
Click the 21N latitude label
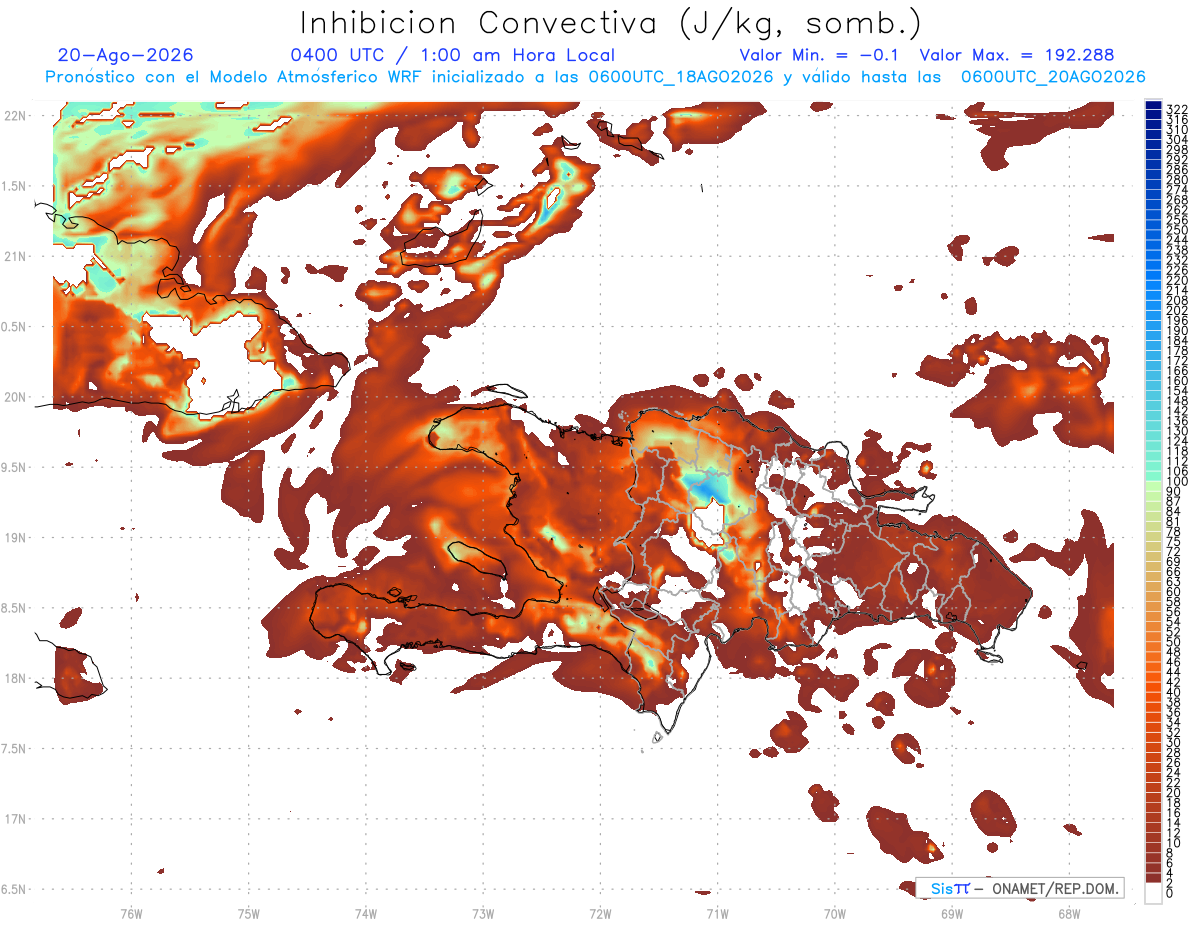pyautogui.click(x=15, y=256)
